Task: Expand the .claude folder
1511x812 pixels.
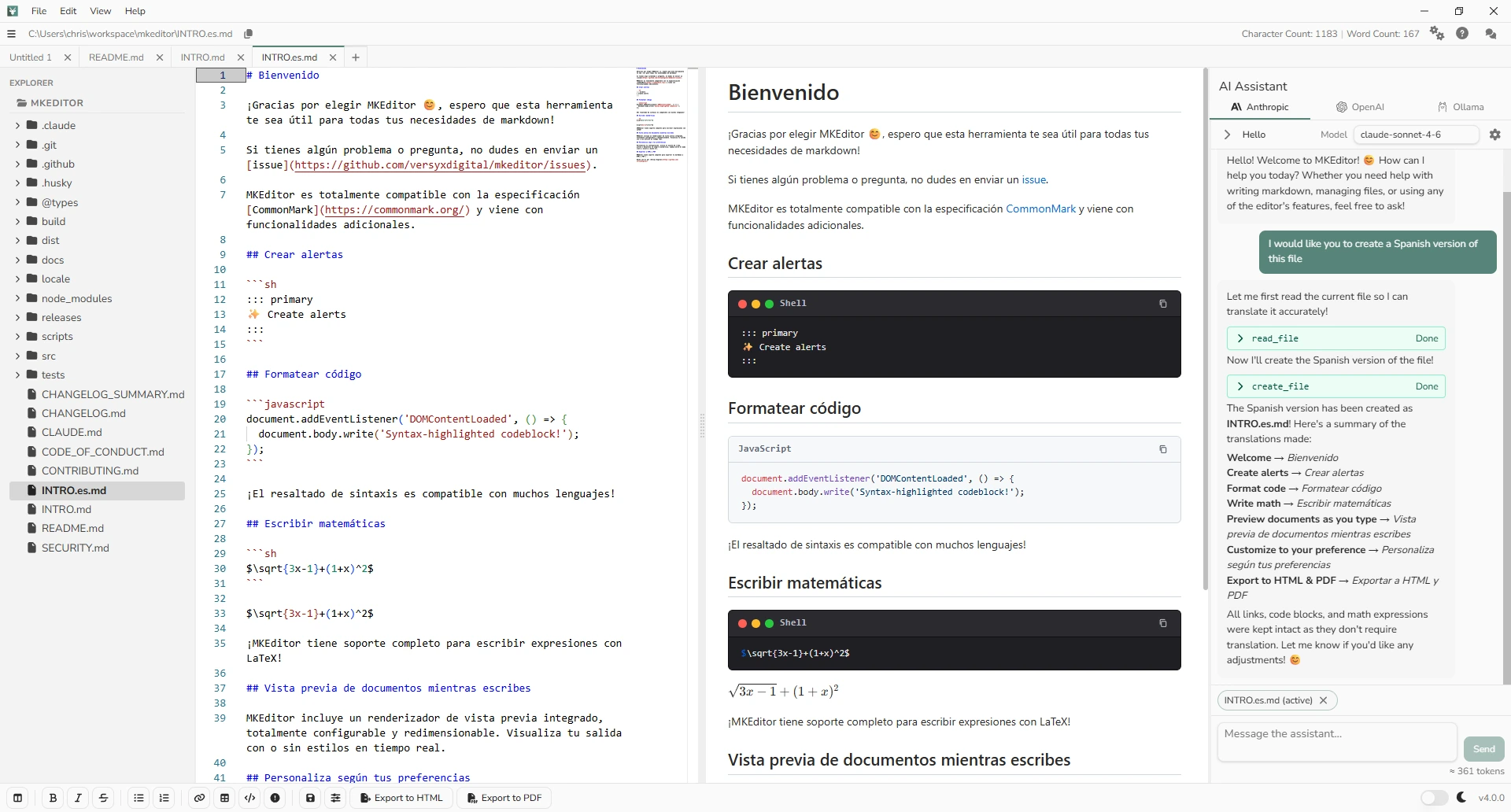Action: click(x=17, y=125)
